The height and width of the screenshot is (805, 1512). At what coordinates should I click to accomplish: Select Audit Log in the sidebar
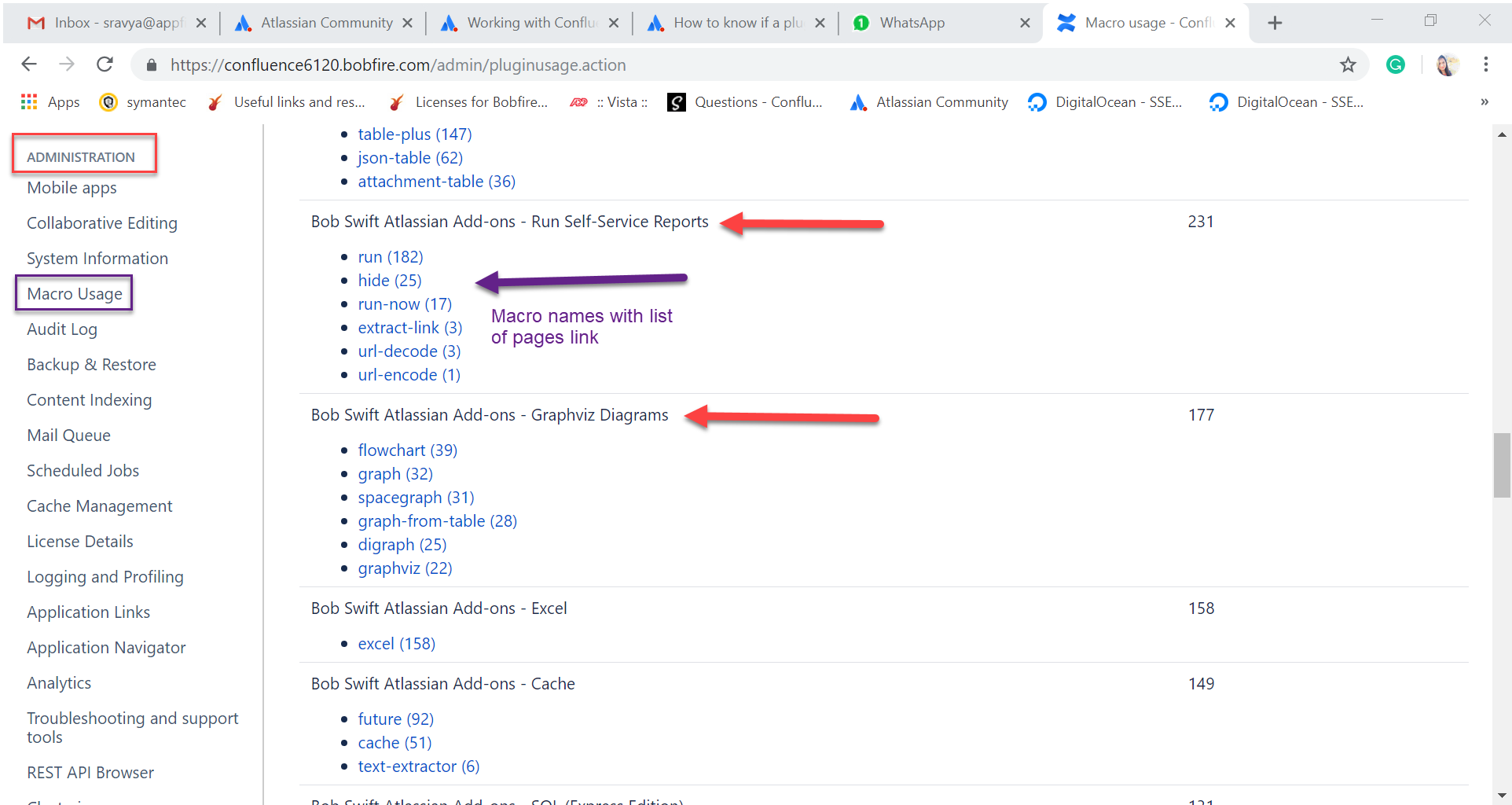pyautogui.click(x=62, y=329)
